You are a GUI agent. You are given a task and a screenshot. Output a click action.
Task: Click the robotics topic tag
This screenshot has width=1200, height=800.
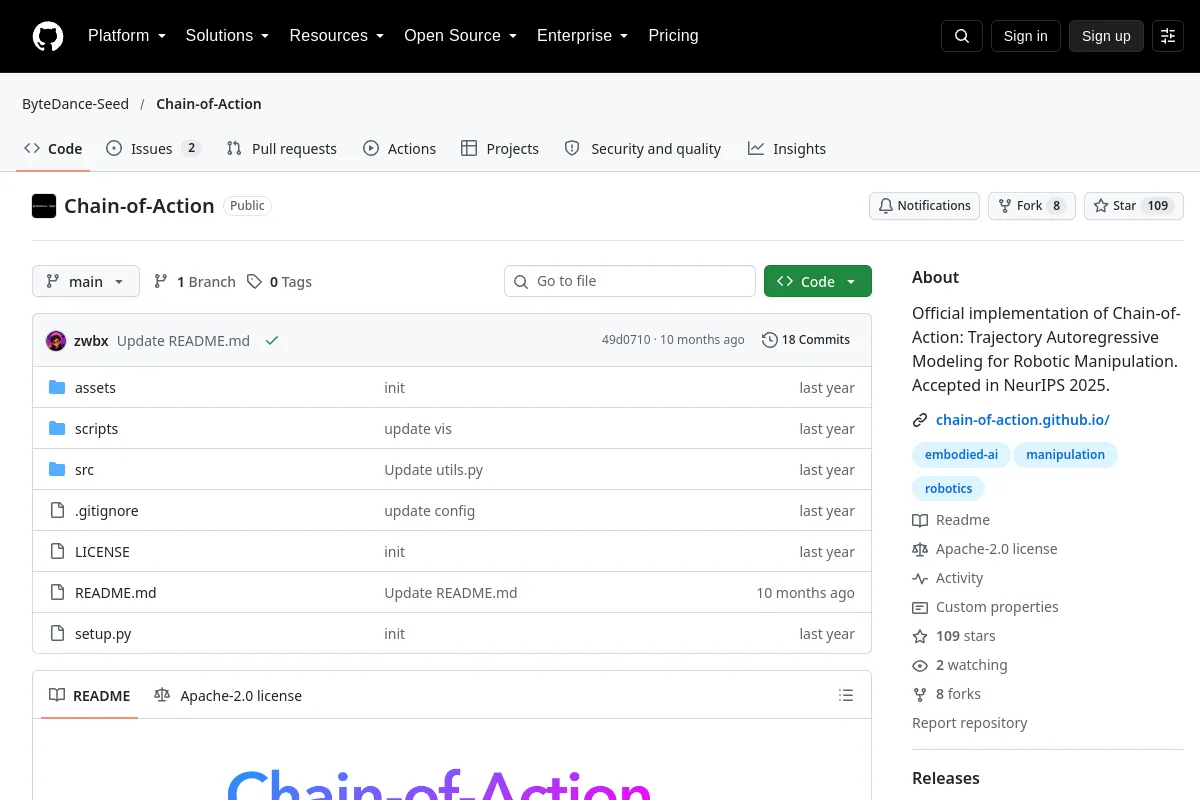949,489
